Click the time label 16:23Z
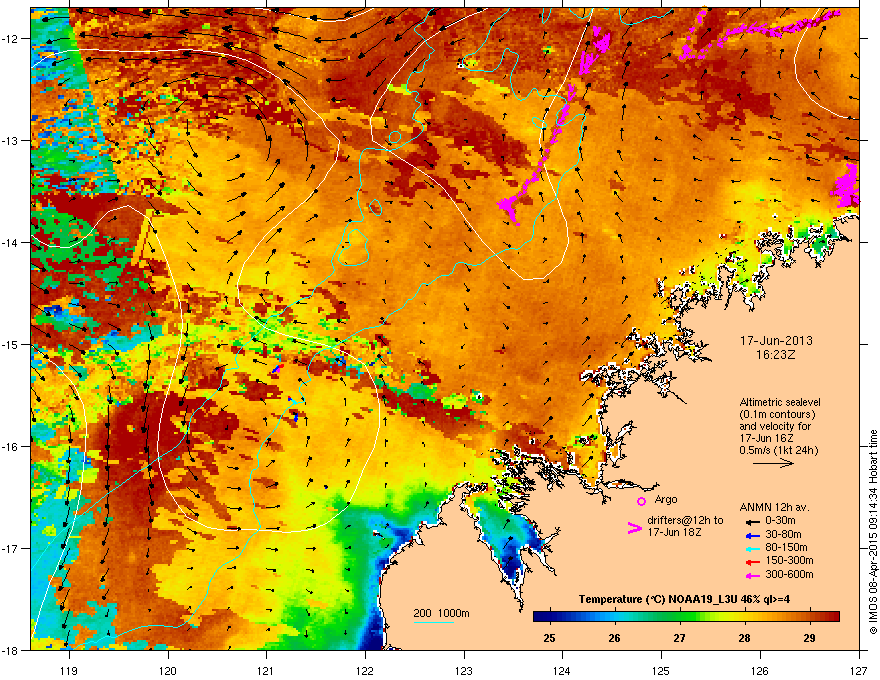Image resolution: width=880 pixels, height=680 pixels. (776, 355)
